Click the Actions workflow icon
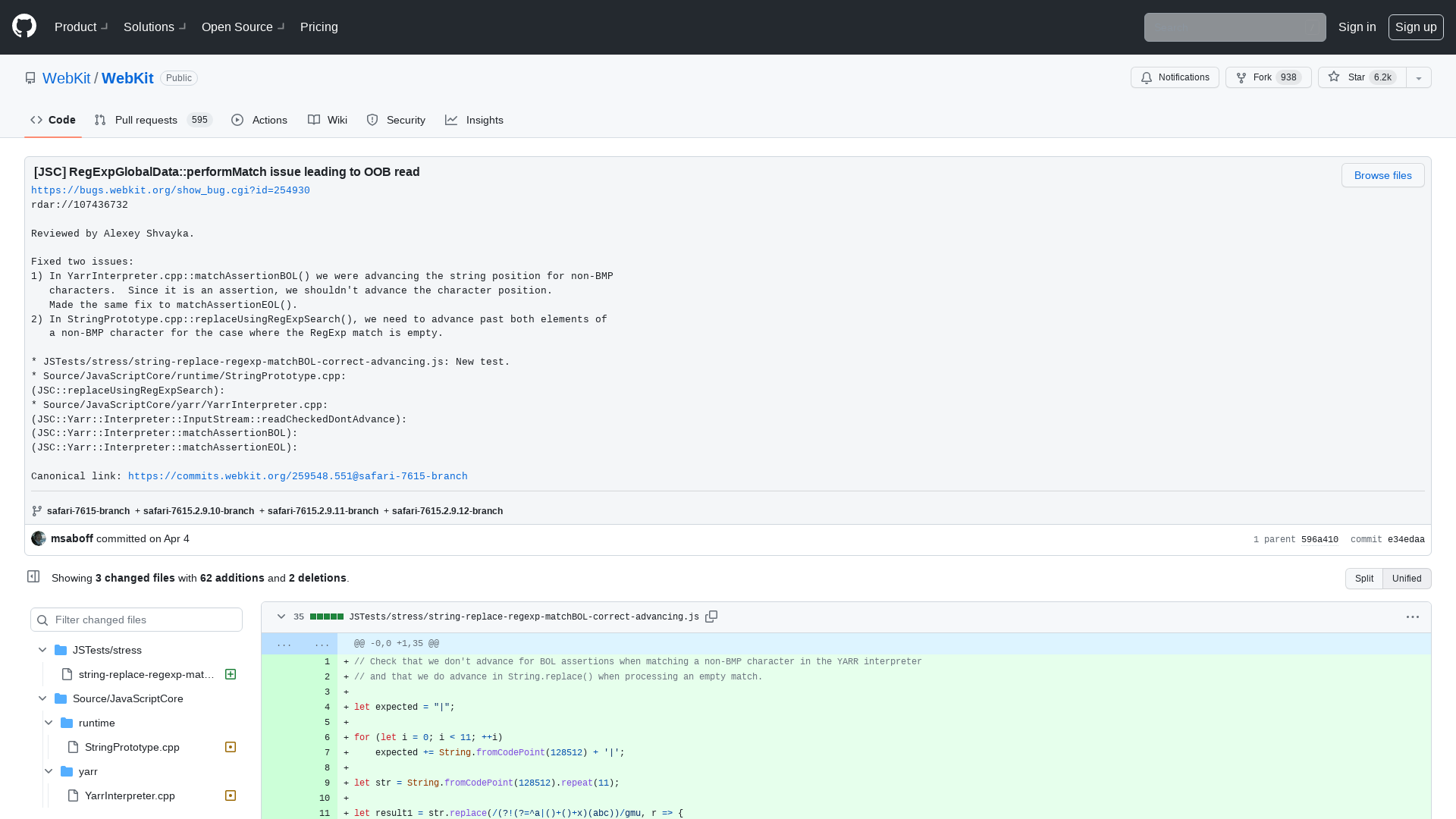The image size is (1456, 819). tap(237, 120)
